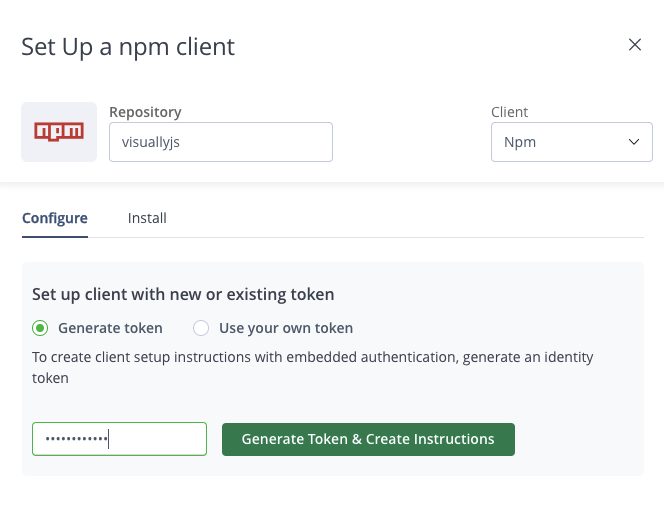This screenshot has width=664, height=508.
Task: Close the Set Up a npm client dialog
Action: [x=634, y=45]
